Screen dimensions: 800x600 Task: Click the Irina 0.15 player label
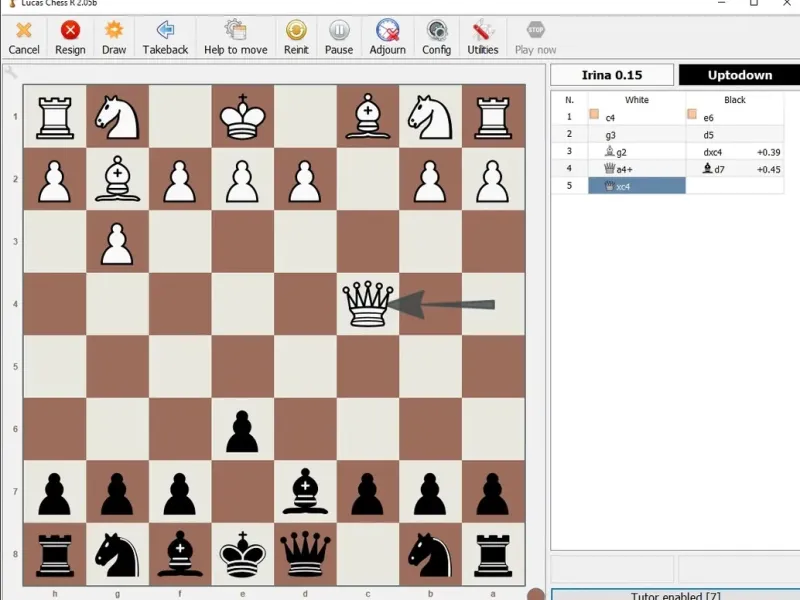pos(612,75)
